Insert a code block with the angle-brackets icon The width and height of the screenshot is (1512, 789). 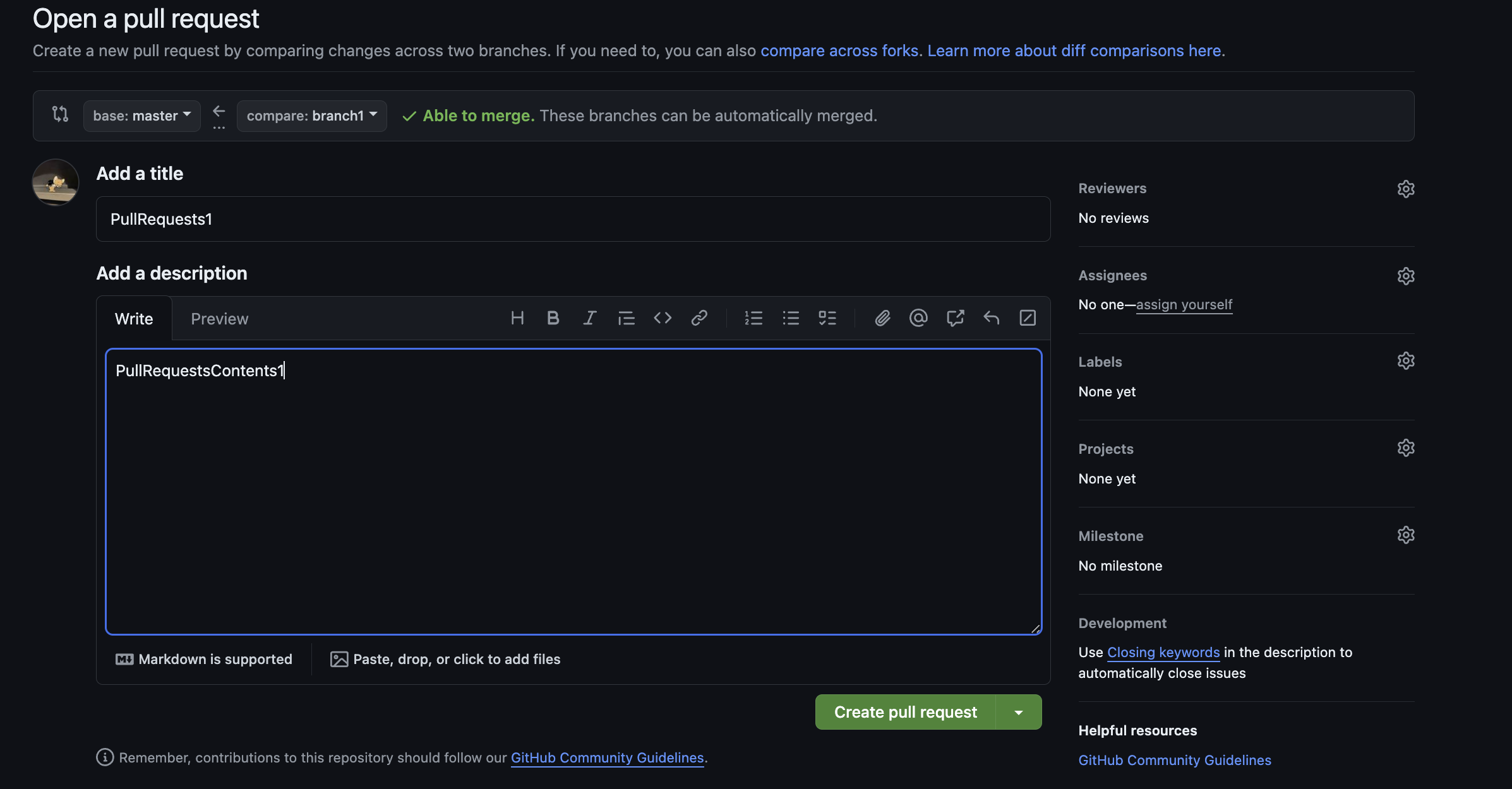[663, 318]
